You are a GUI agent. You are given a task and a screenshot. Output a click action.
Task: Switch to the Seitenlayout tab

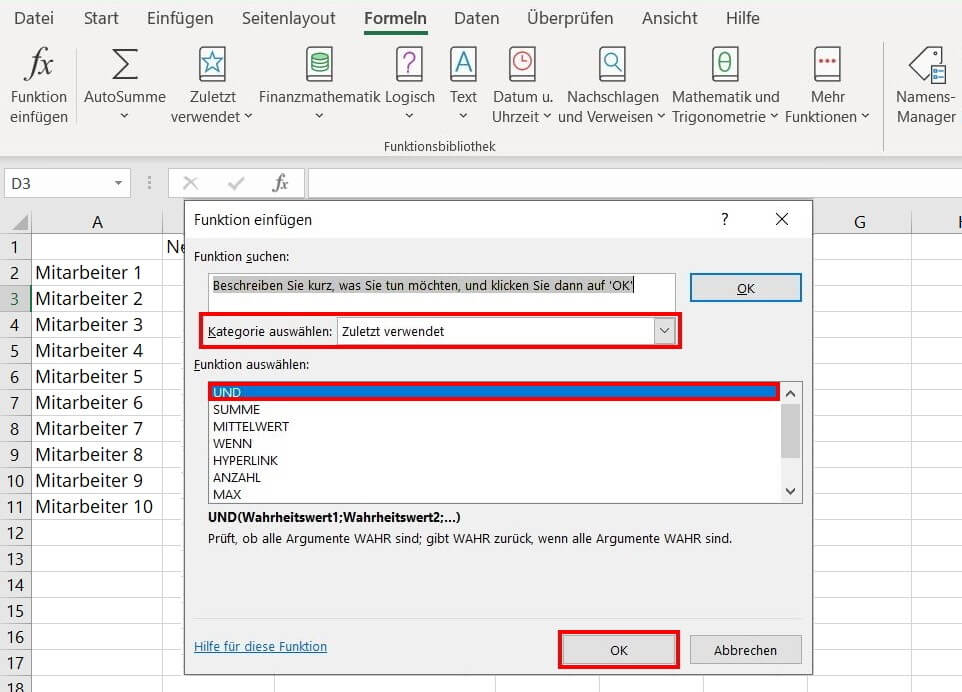point(288,18)
